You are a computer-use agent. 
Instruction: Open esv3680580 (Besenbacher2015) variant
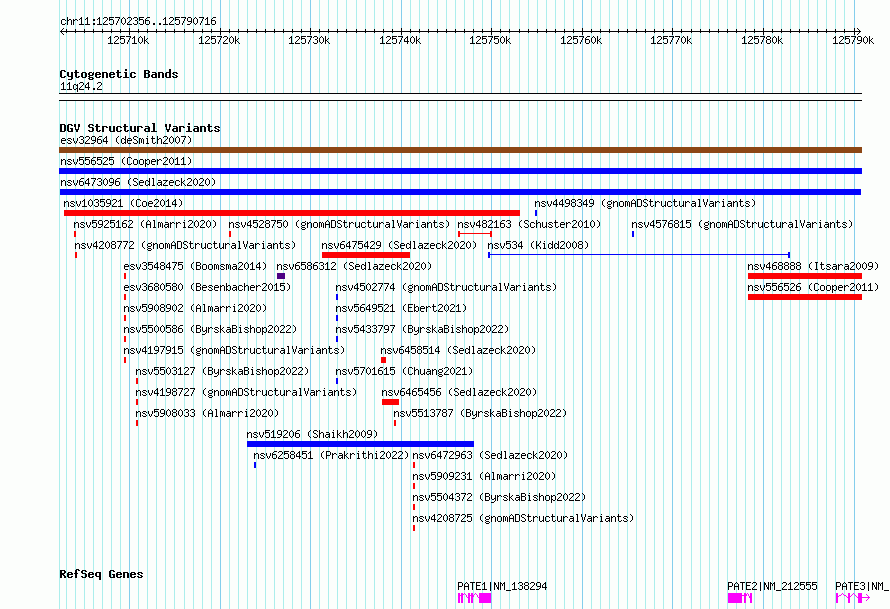207,287
